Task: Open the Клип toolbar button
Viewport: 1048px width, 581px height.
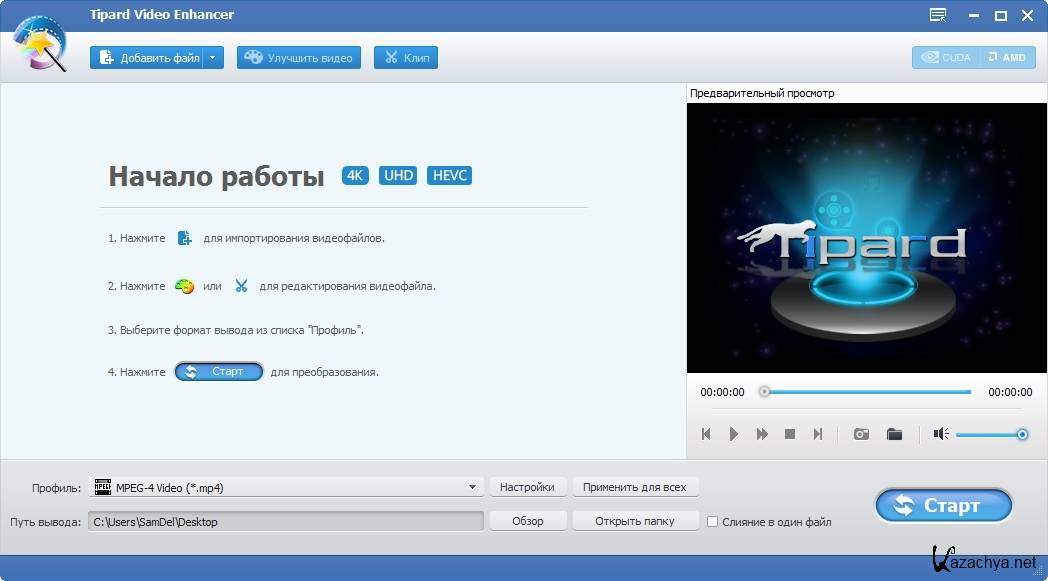Action: coord(406,58)
